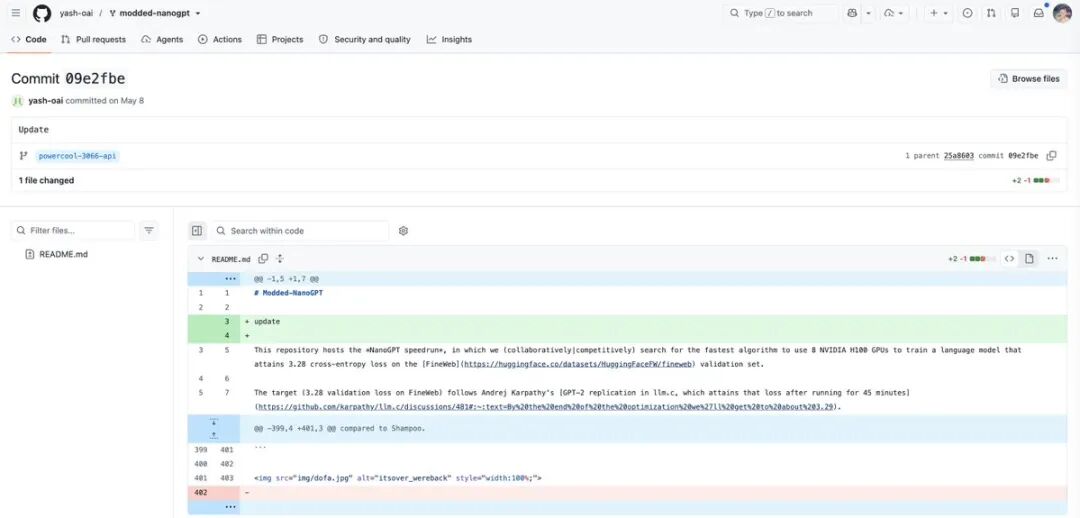This screenshot has height=518, width=1080.
Task: Click the 'Commit 09e2fbe' heading text
Action: coord(68,79)
